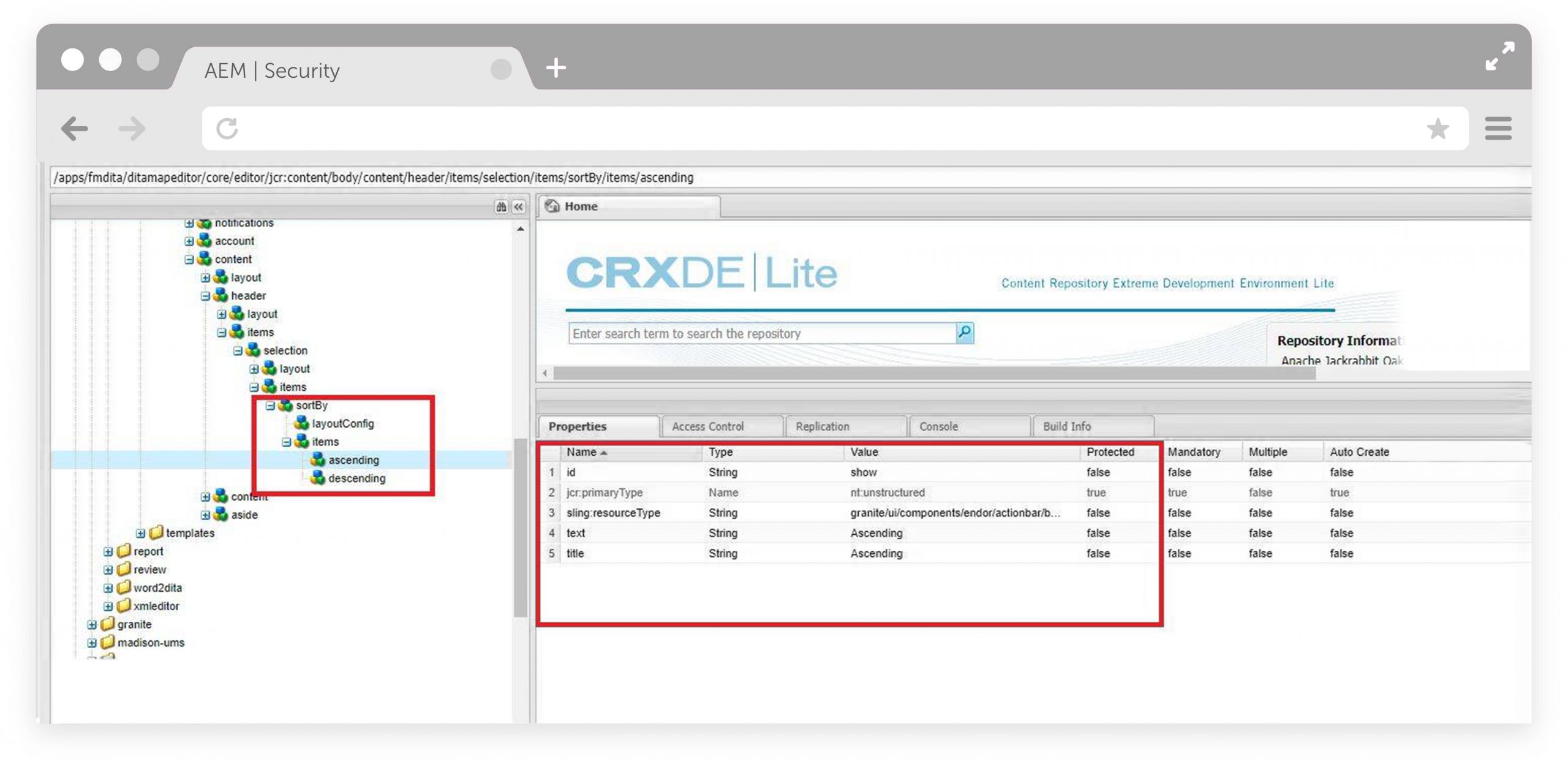The height and width of the screenshot is (767, 1568).
Task: Click the CRXDE node path field
Action: click(x=791, y=178)
